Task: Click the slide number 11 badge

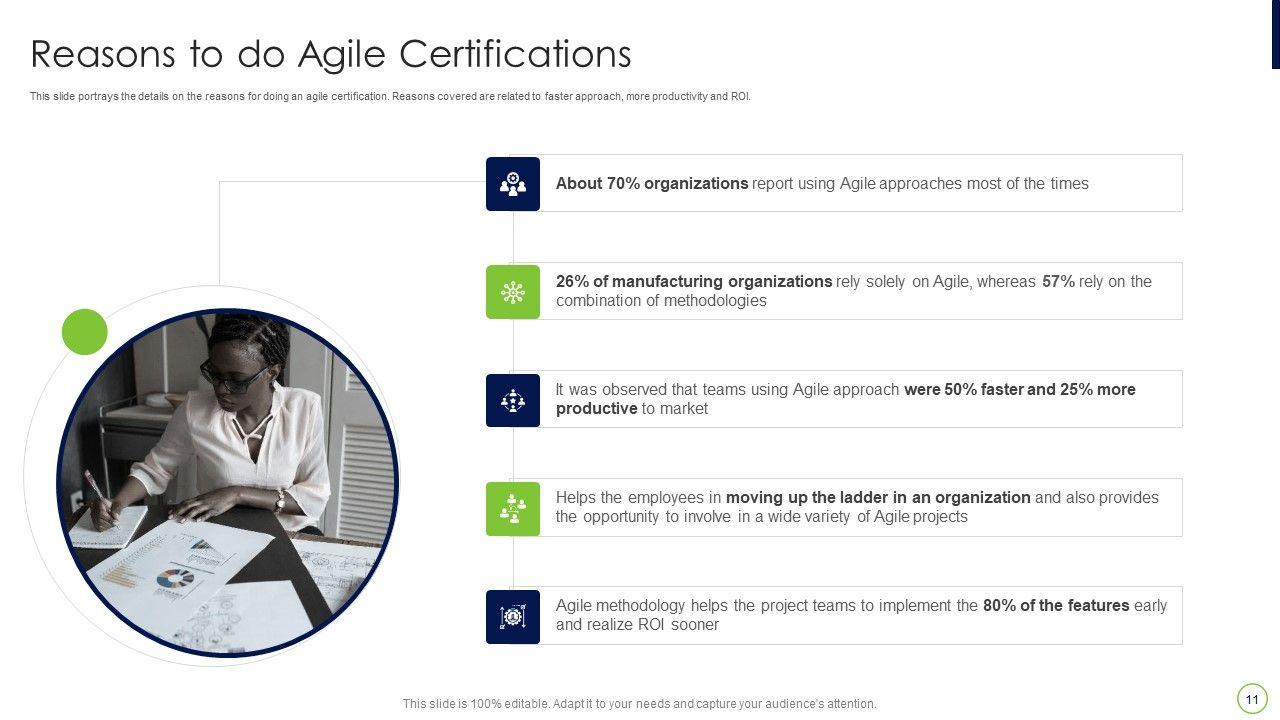Action: pos(1252,698)
